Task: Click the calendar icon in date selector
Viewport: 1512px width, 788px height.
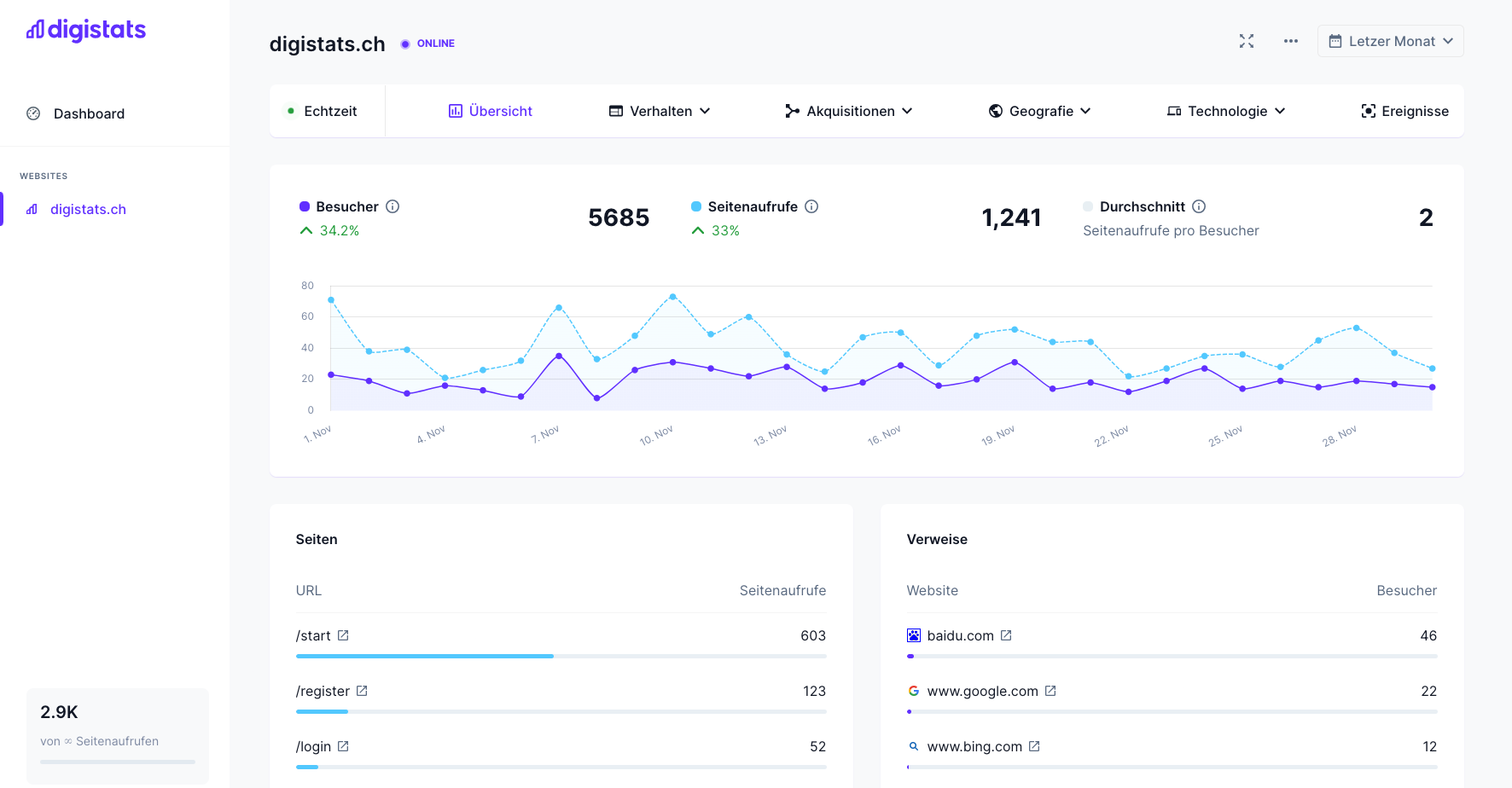Action: [x=1335, y=41]
